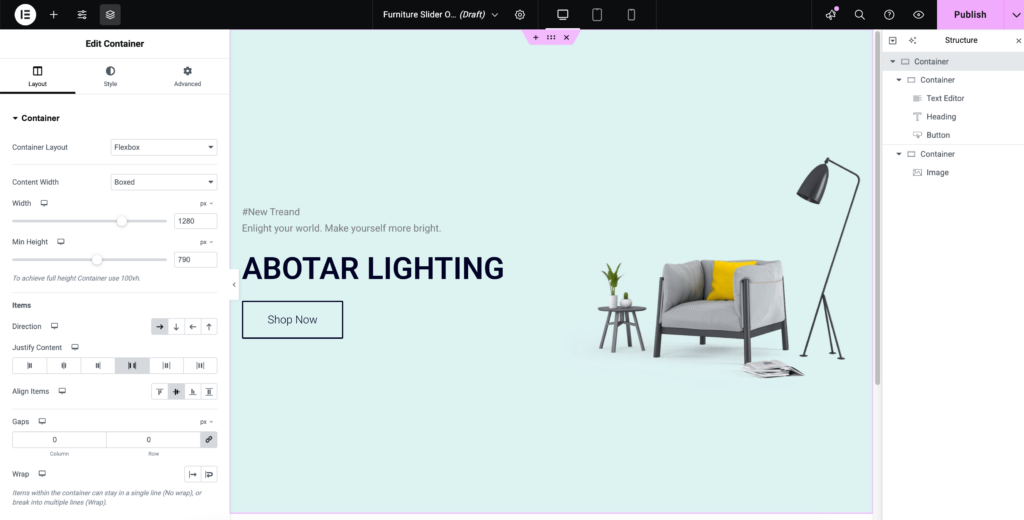Click Width responsive device icon
The height and width of the screenshot is (520, 1024).
point(44,203)
